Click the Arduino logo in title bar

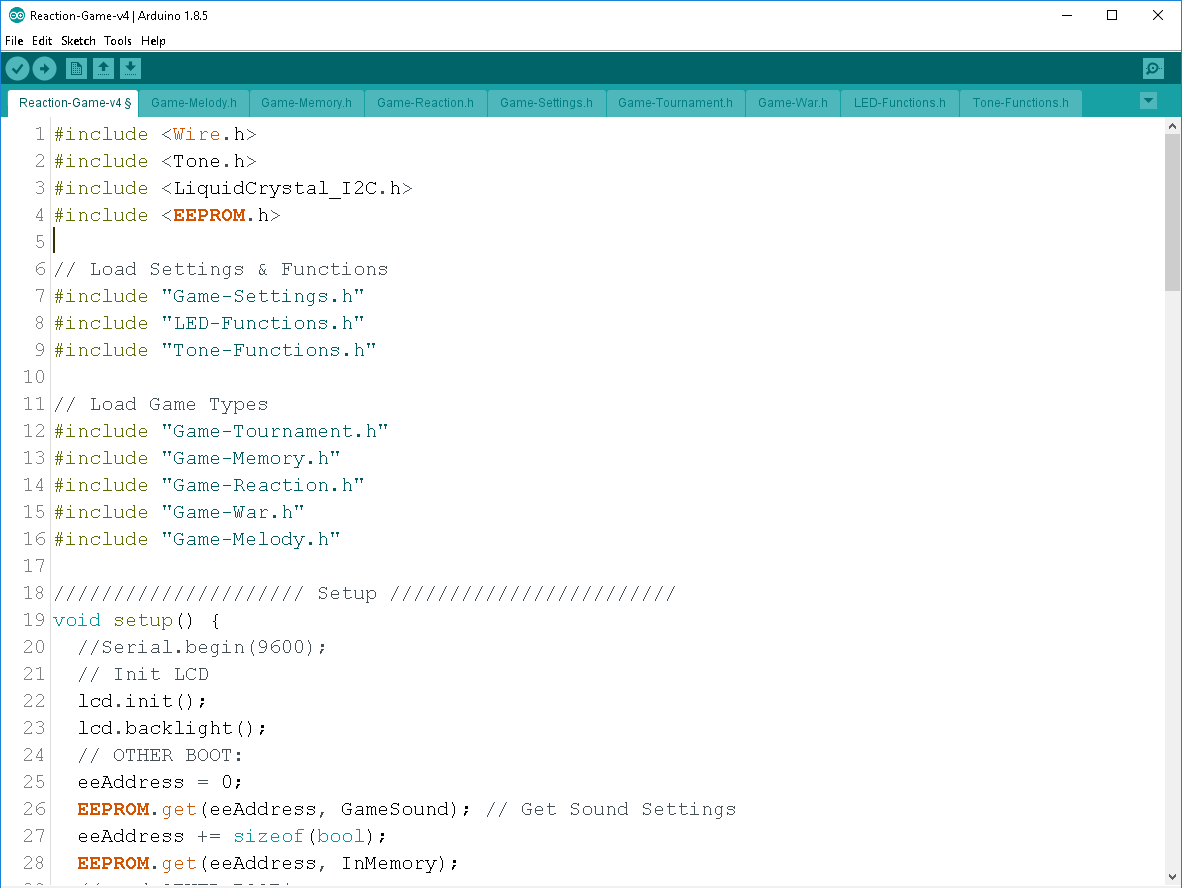click(16, 16)
